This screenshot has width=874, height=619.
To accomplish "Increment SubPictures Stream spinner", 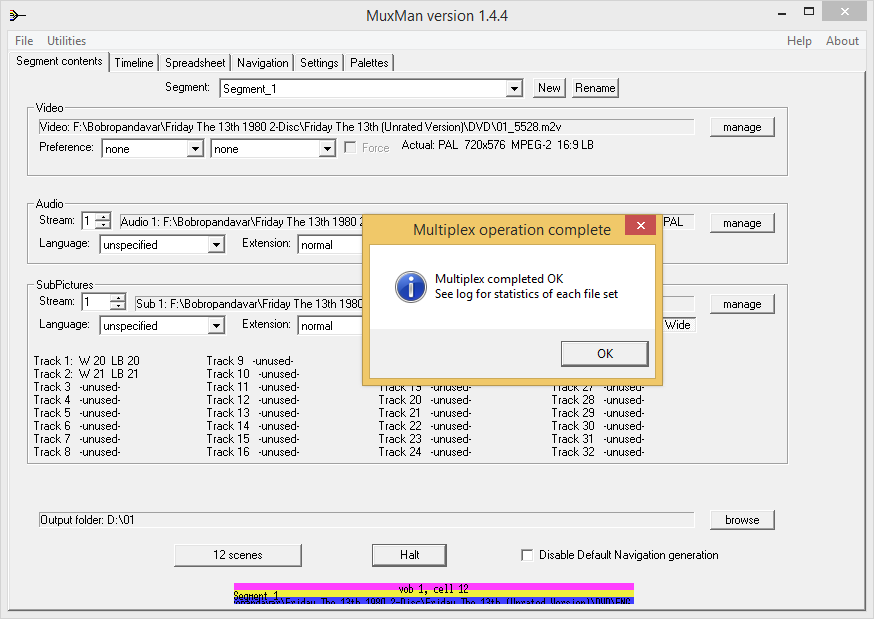I will (117, 298).
